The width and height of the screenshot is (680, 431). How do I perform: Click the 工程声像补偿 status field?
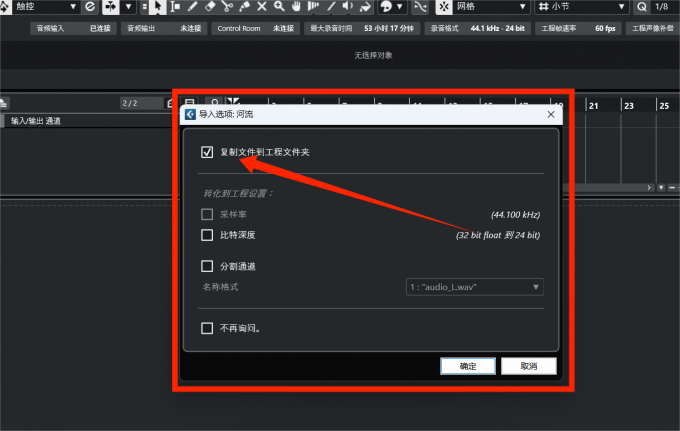653,28
